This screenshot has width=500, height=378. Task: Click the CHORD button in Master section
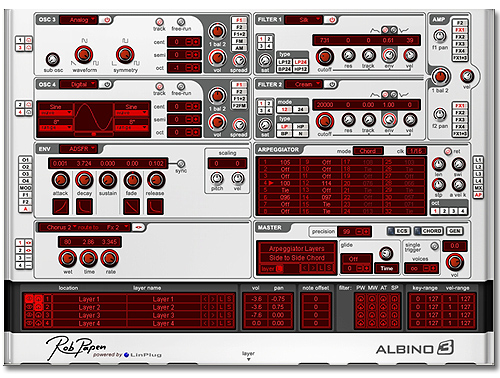point(429,231)
